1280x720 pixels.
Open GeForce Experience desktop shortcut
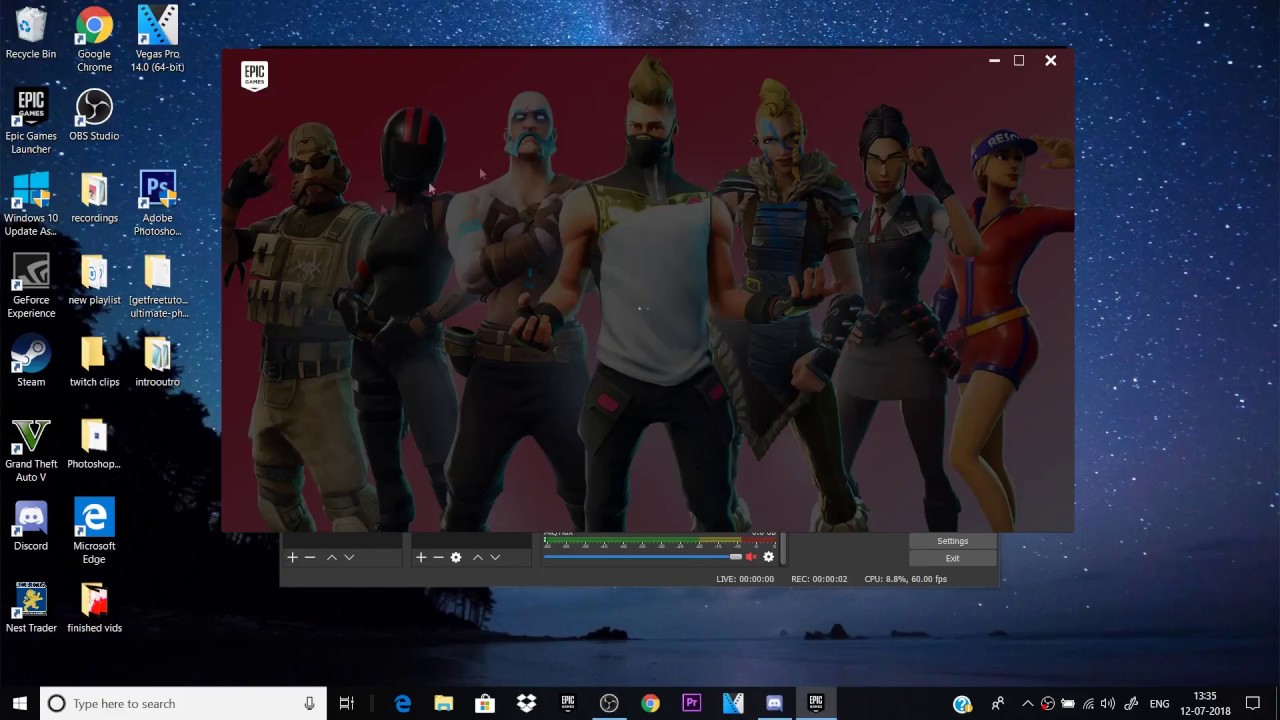pos(31,286)
